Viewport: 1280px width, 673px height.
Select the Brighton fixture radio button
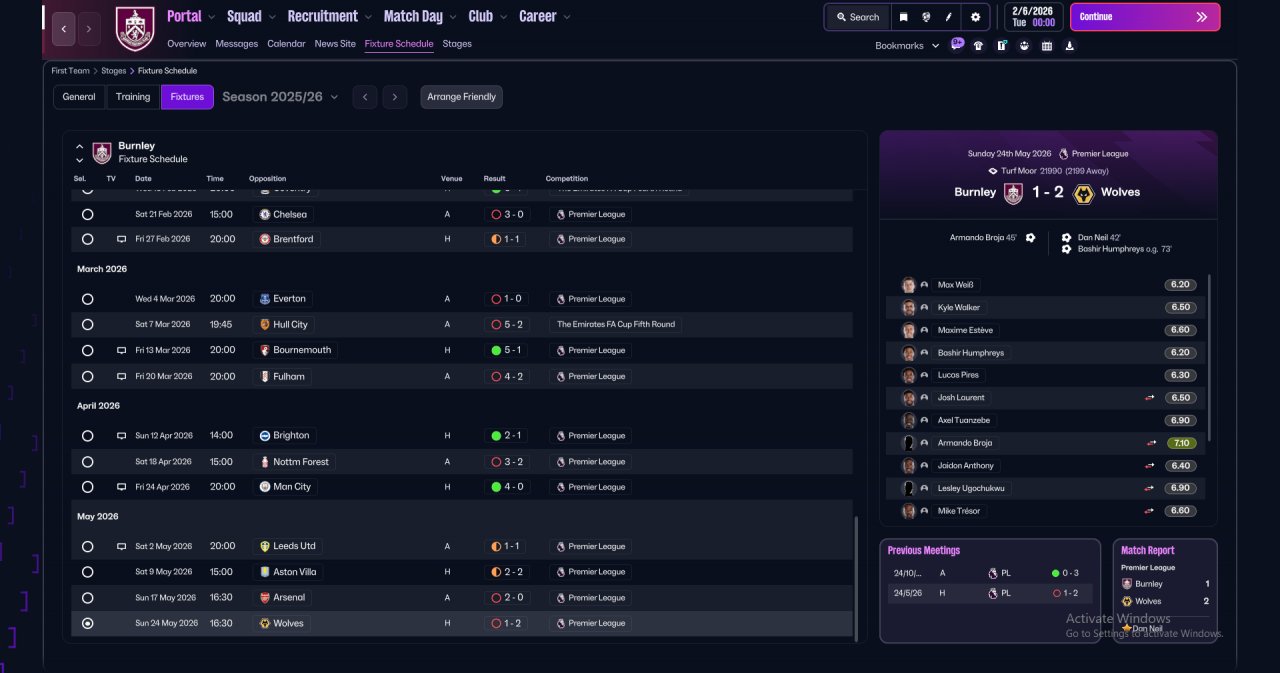tap(87, 436)
